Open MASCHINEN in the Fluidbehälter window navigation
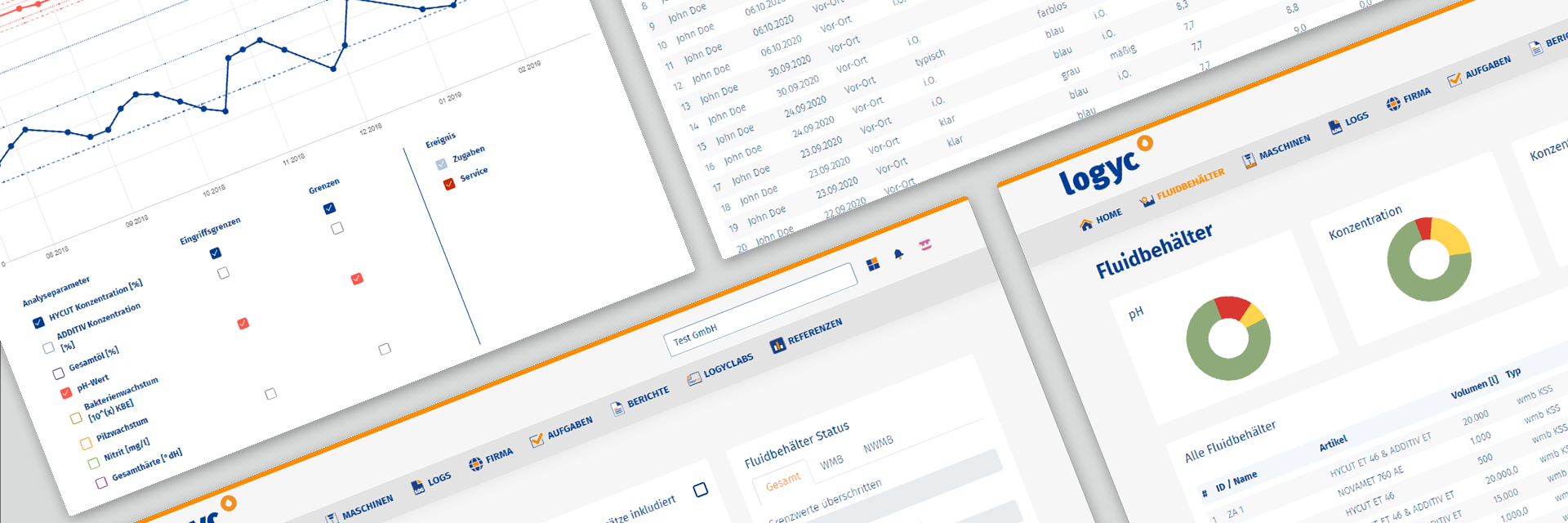This screenshot has height=523, width=1568. (x=1276, y=151)
